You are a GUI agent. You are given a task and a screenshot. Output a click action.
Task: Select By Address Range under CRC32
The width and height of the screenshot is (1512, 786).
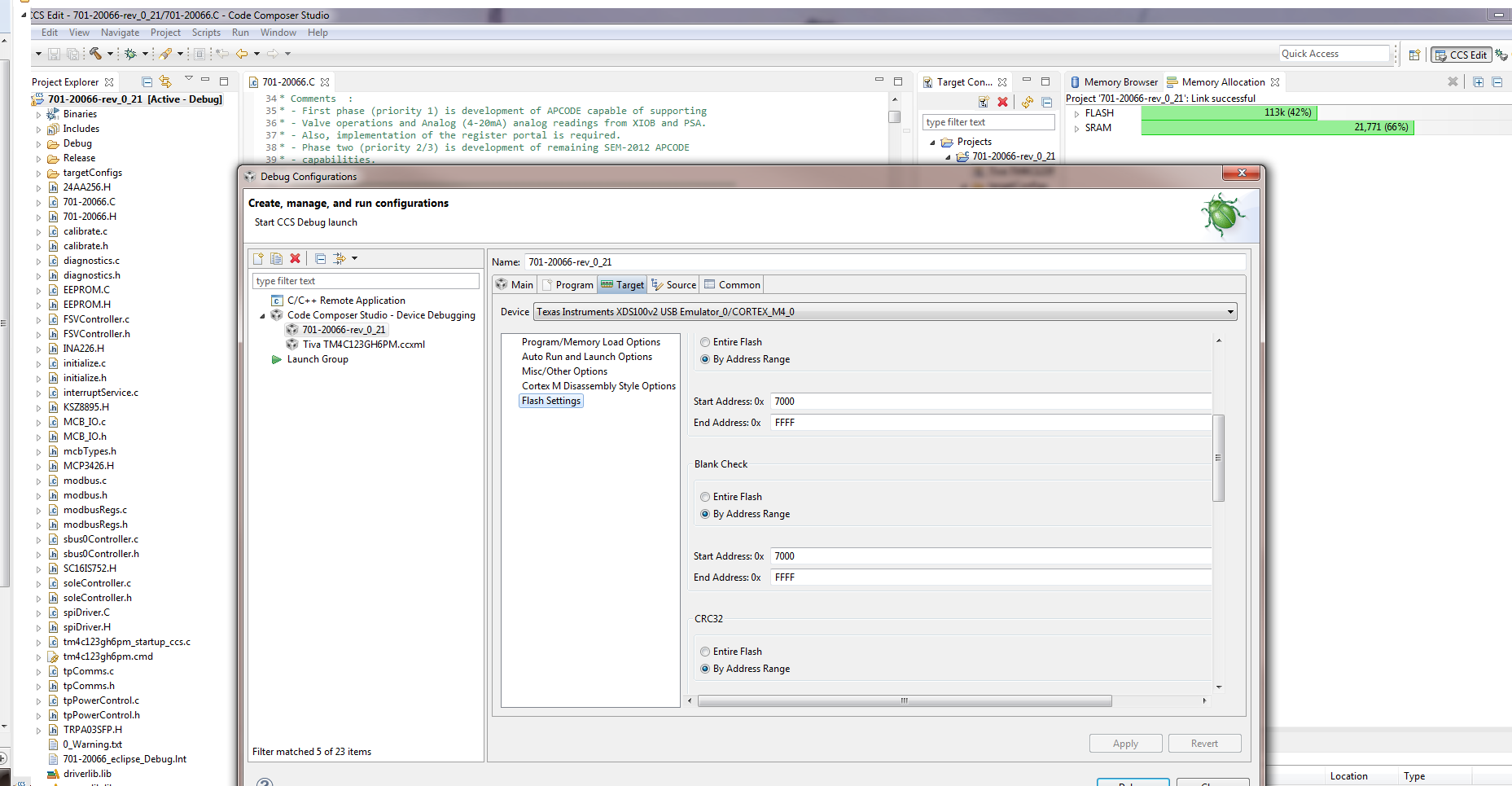tap(705, 669)
